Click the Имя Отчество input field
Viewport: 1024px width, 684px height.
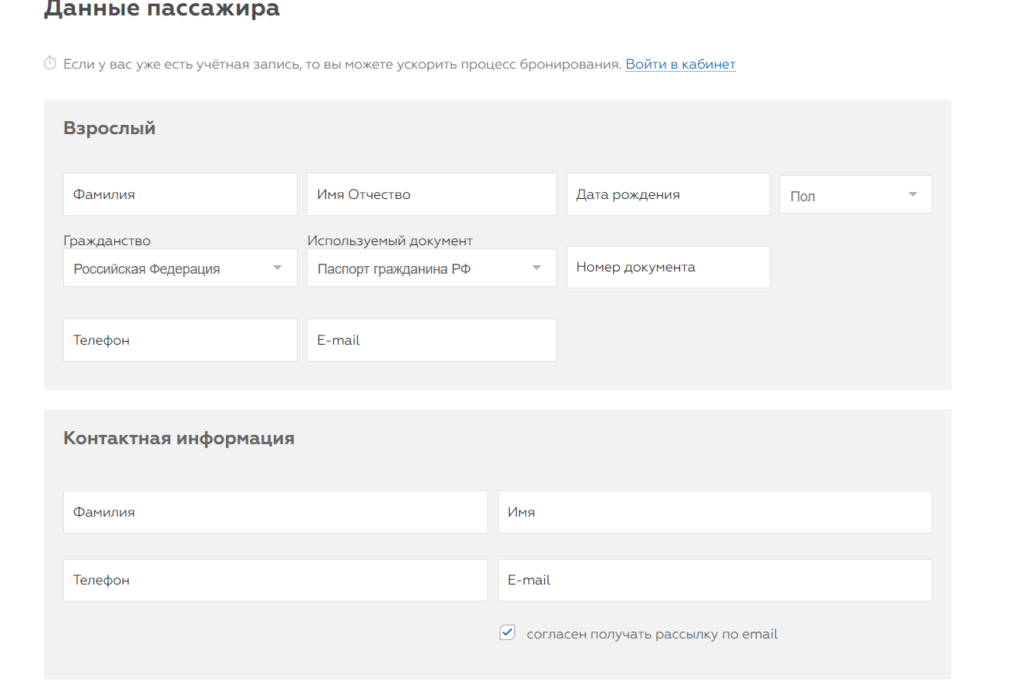click(431, 195)
